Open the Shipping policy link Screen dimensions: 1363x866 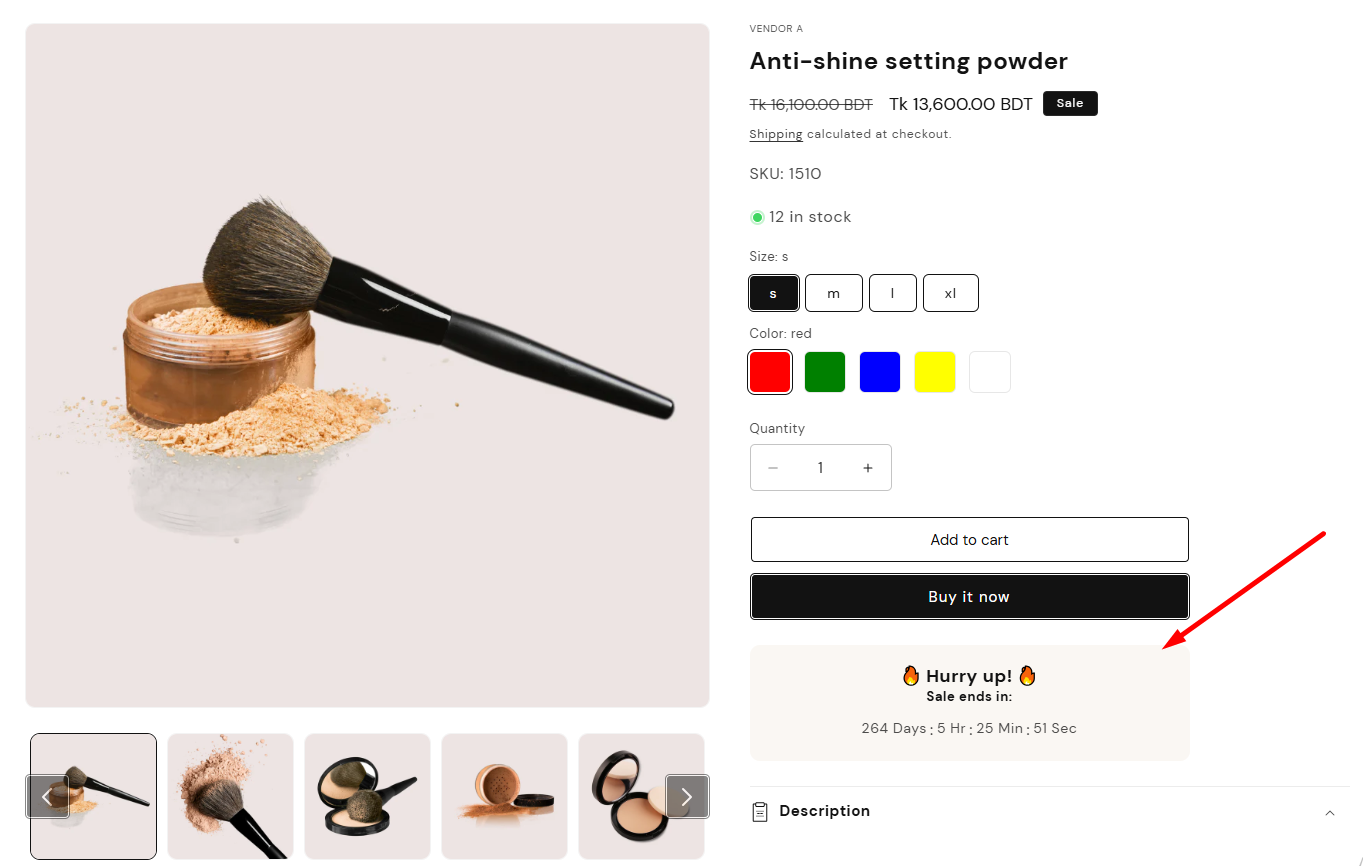[x=776, y=134]
